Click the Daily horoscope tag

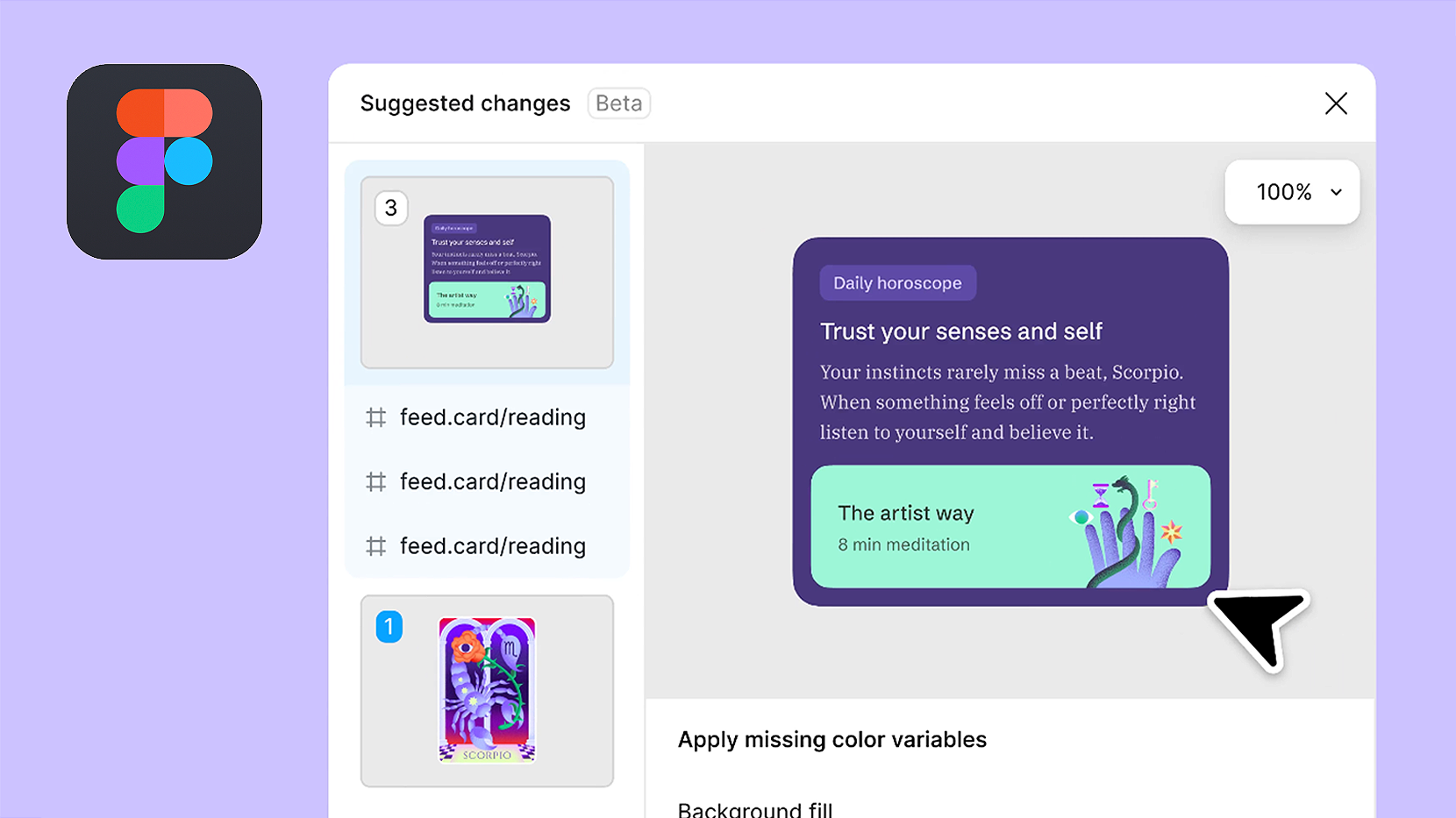coord(897,283)
